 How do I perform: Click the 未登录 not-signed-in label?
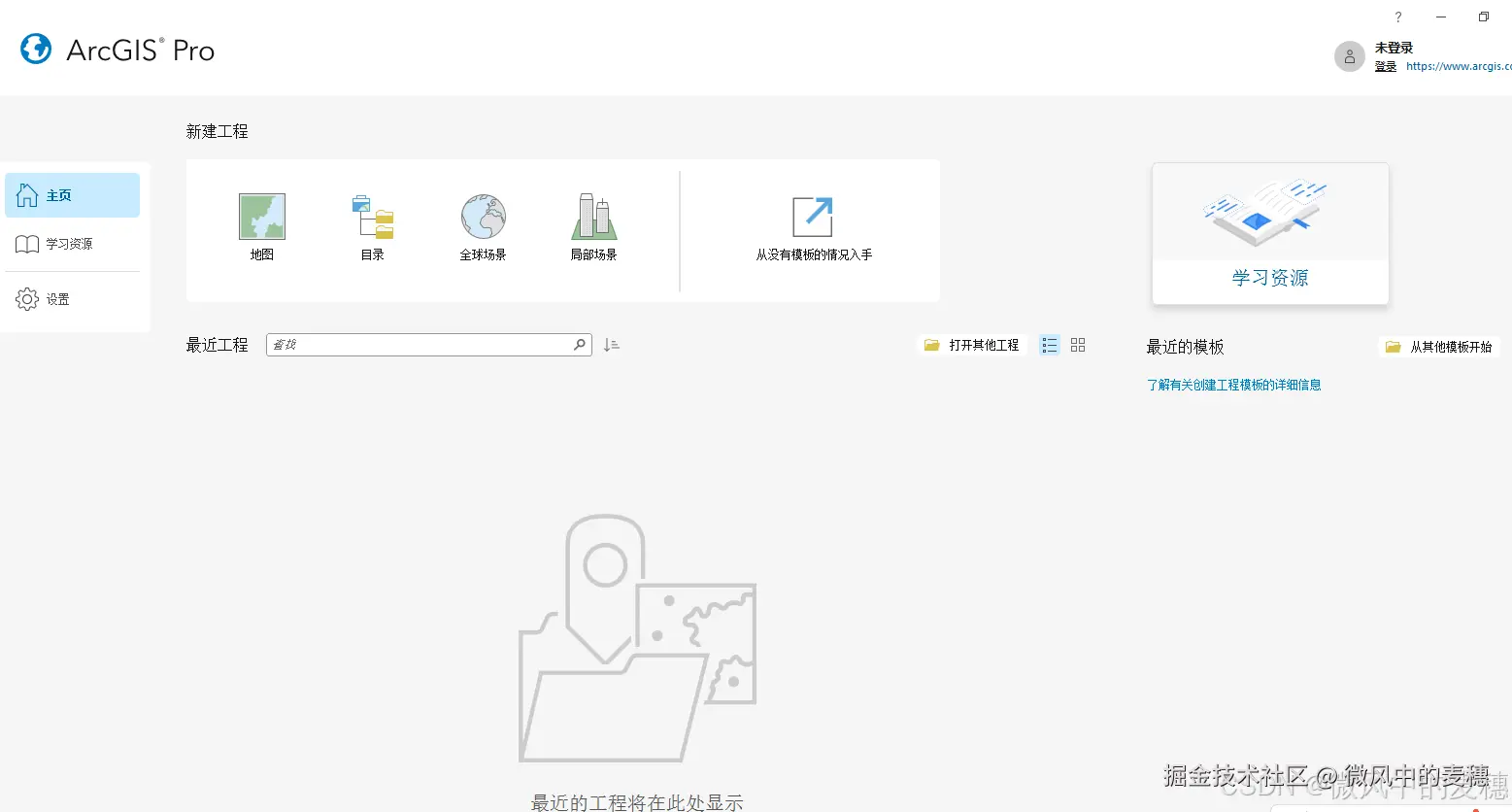(x=1394, y=48)
